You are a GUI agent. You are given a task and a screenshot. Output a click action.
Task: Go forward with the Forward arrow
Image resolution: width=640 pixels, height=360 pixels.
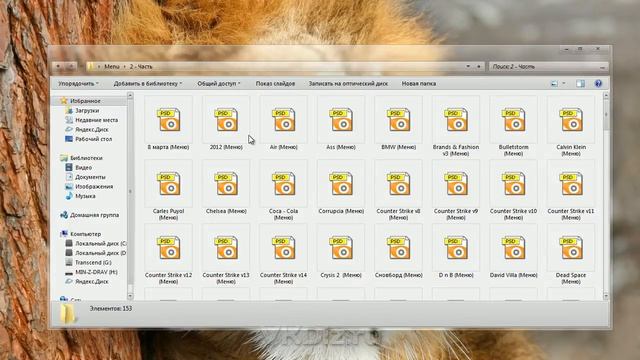pyautogui.click(x=71, y=66)
